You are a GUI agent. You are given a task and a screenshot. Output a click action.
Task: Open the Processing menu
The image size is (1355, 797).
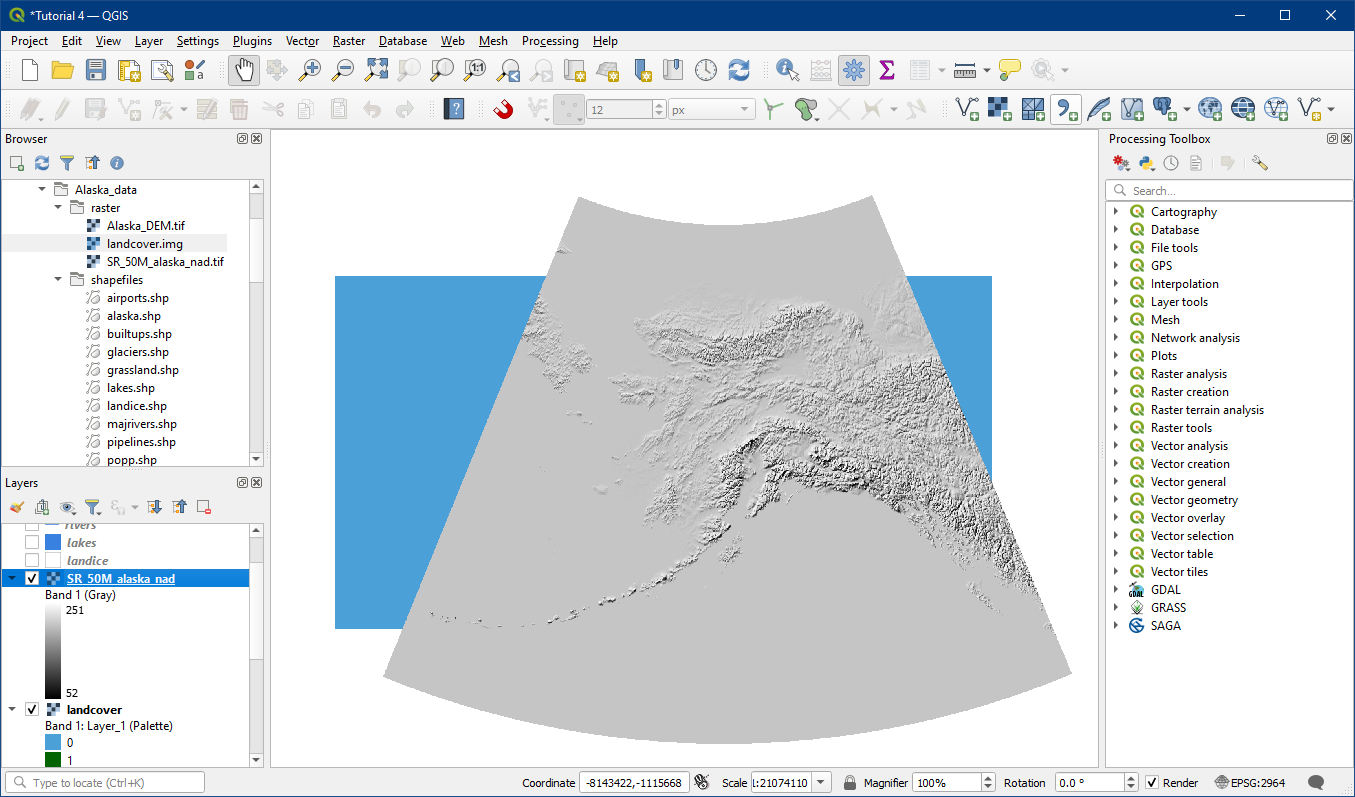pos(549,41)
